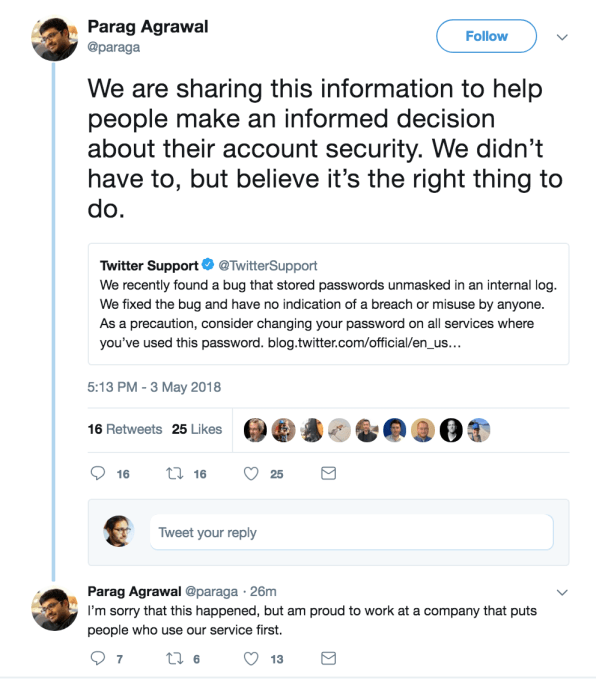Retweet the follow-up tweet showing 6 retweets
596x679 pixels.
[175, 659]
